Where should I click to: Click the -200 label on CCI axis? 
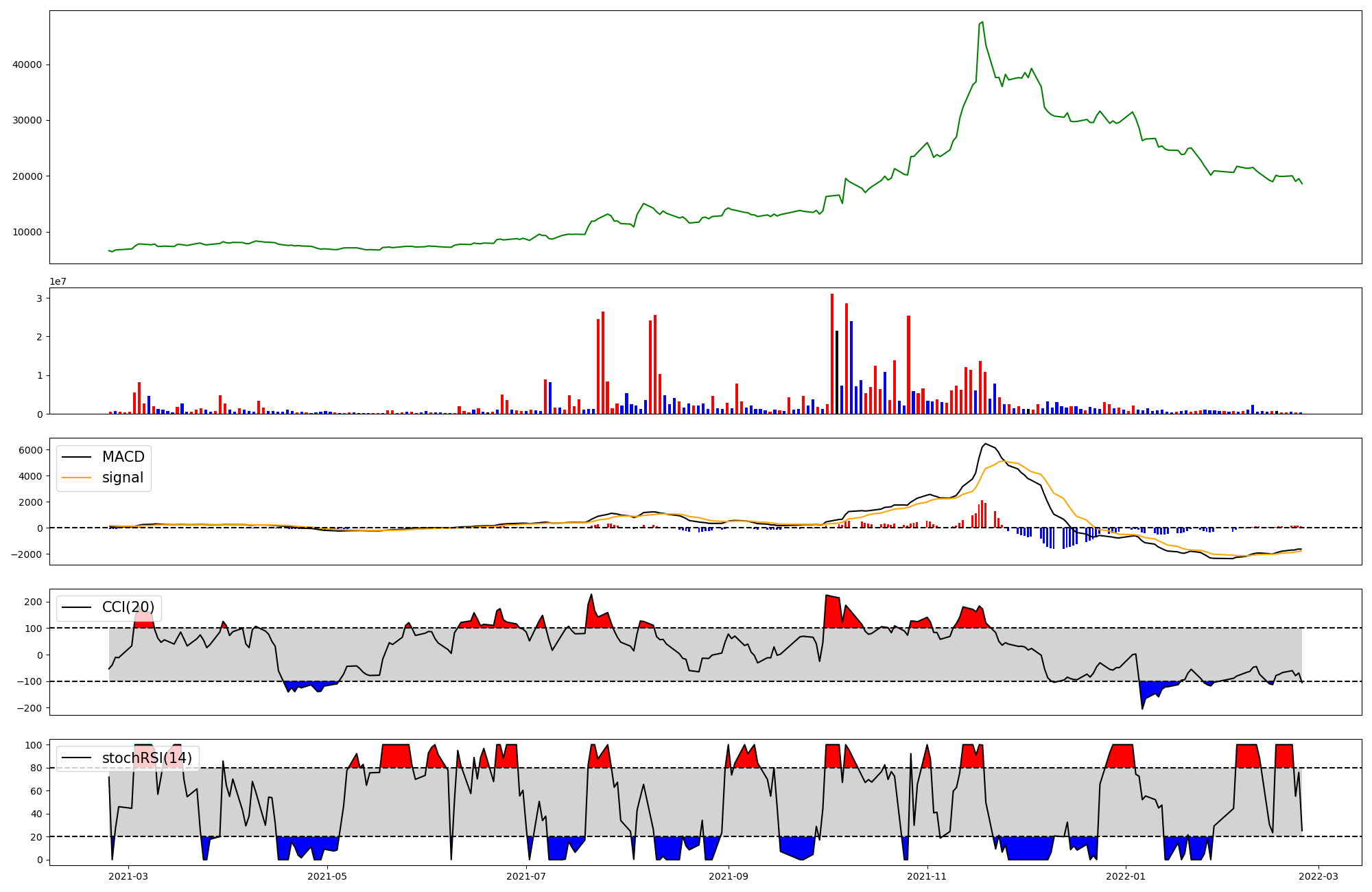(29, 708)
